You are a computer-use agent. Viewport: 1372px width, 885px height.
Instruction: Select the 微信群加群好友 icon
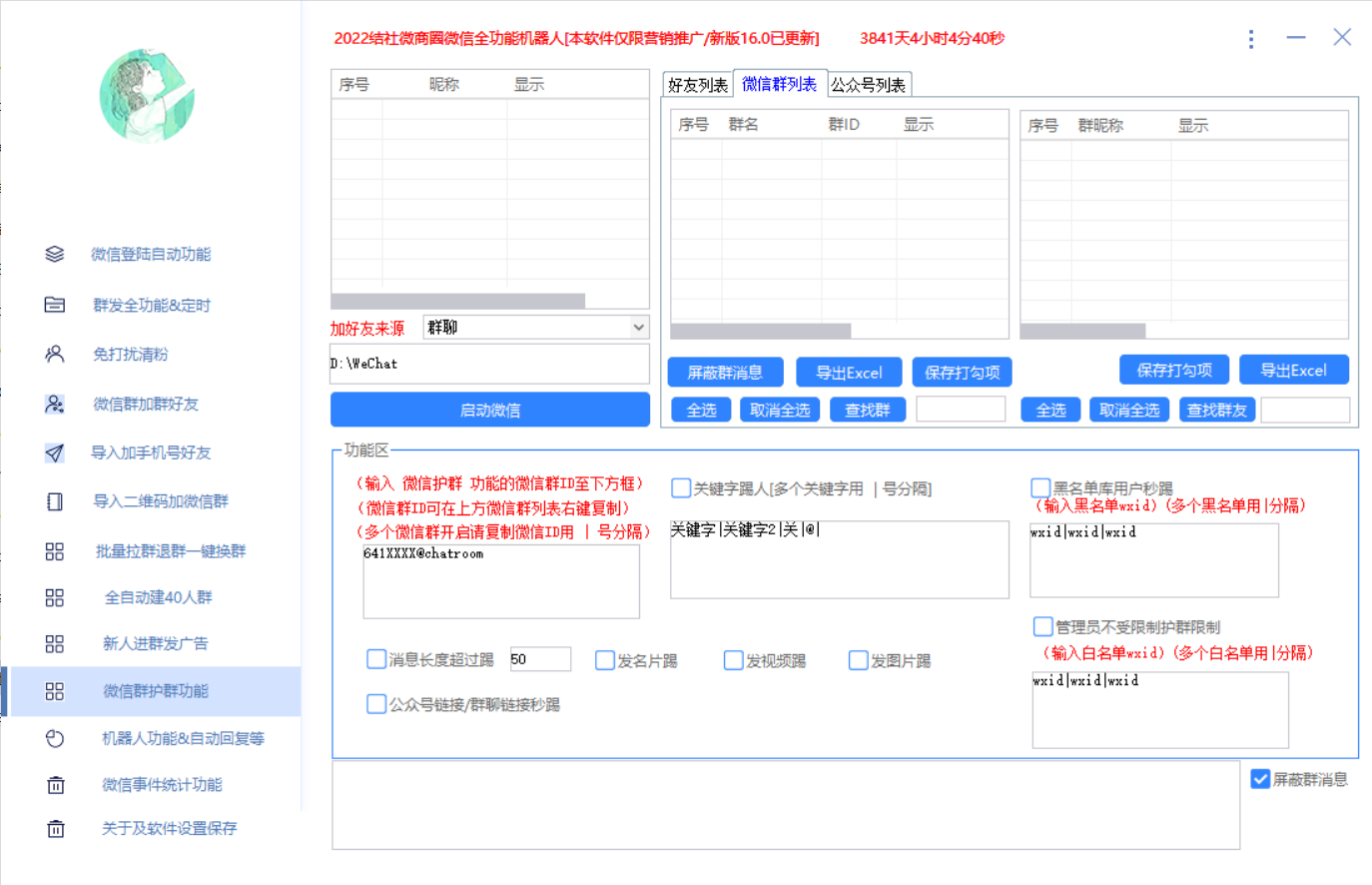tap(55, 404)
